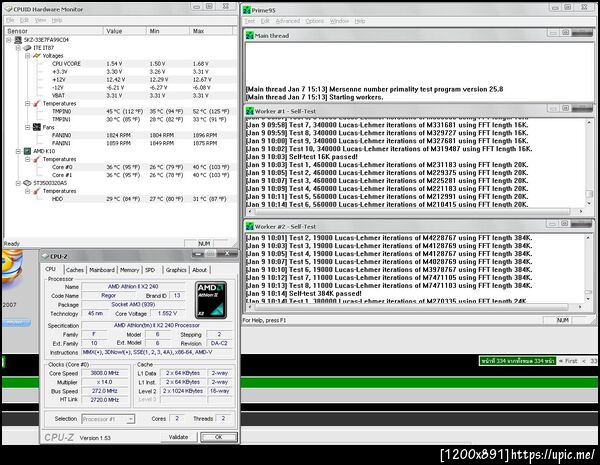
Task: Collapse the ITE IT87 Temperatures section
Action: pos(28,103)
